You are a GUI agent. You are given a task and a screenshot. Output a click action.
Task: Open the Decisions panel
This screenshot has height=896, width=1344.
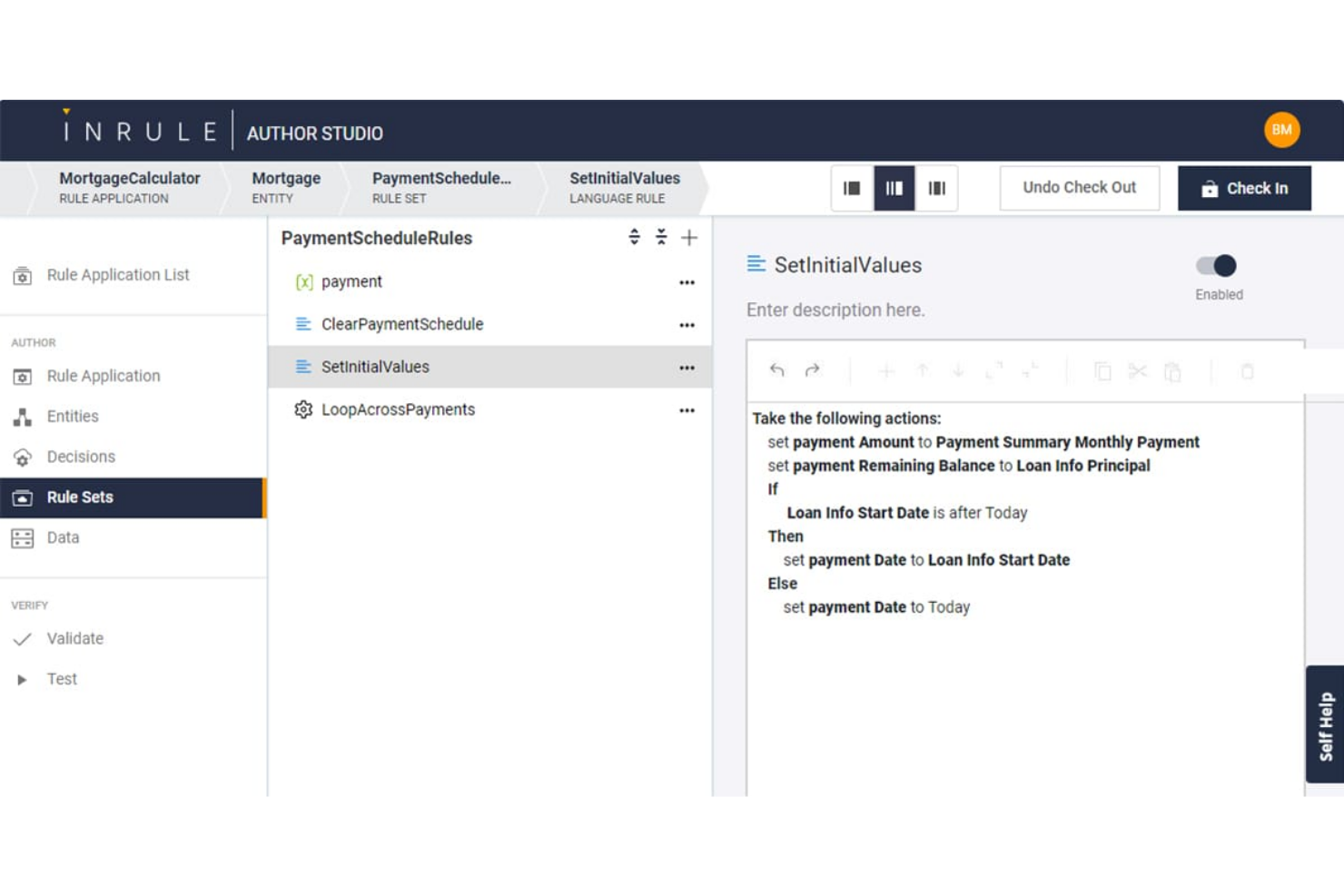tap(22, 457)
